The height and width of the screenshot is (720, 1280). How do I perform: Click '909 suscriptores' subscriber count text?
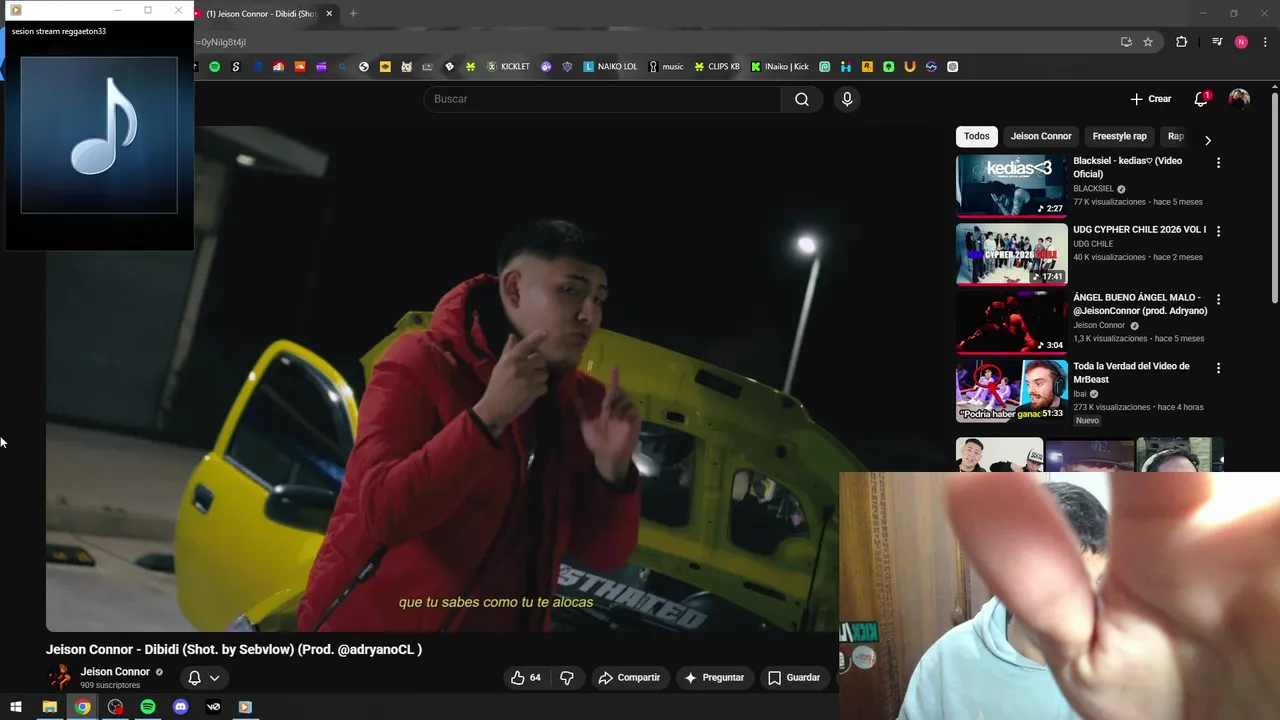pyautogui.click(x=110, y=685)
